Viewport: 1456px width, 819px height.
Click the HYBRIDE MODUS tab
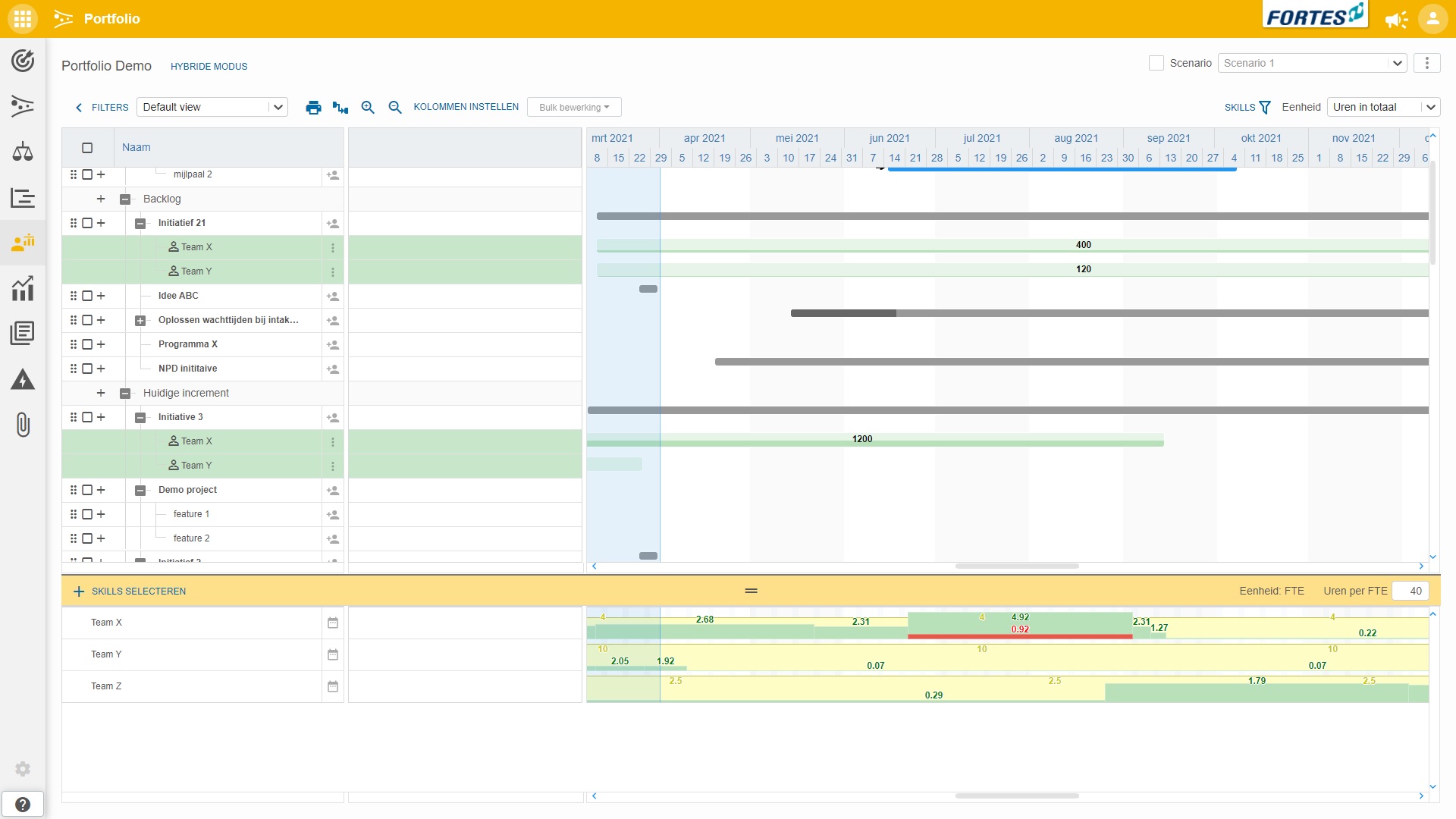click(x=209, y=66)
